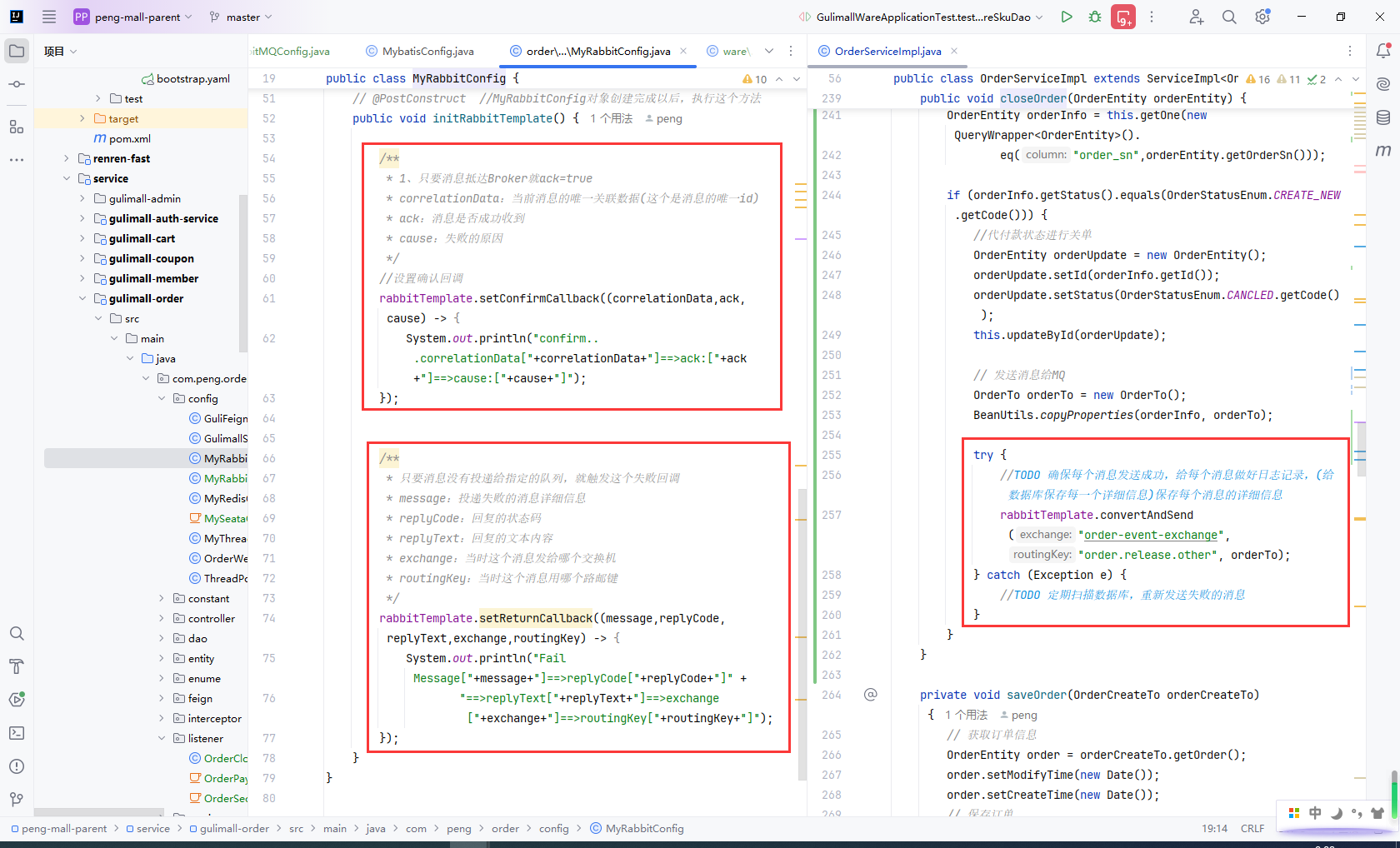Close the MyRabbitConfig.java tab
Viewport: 1400px width, 848px height.
[683, 51]
